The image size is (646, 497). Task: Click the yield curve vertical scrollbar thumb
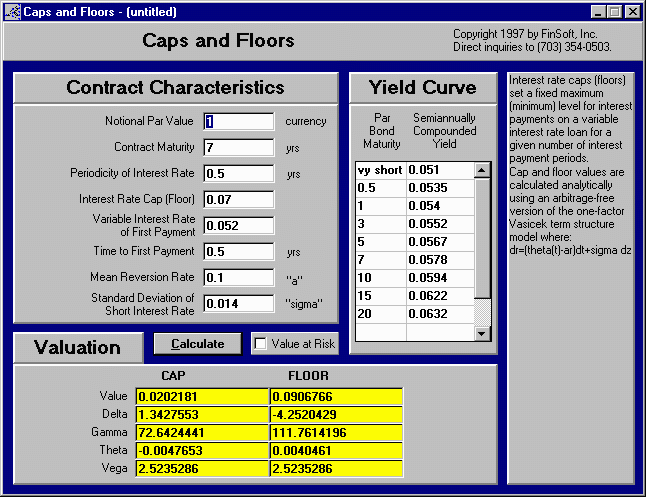pyautogui.click(x=482, y=237)
